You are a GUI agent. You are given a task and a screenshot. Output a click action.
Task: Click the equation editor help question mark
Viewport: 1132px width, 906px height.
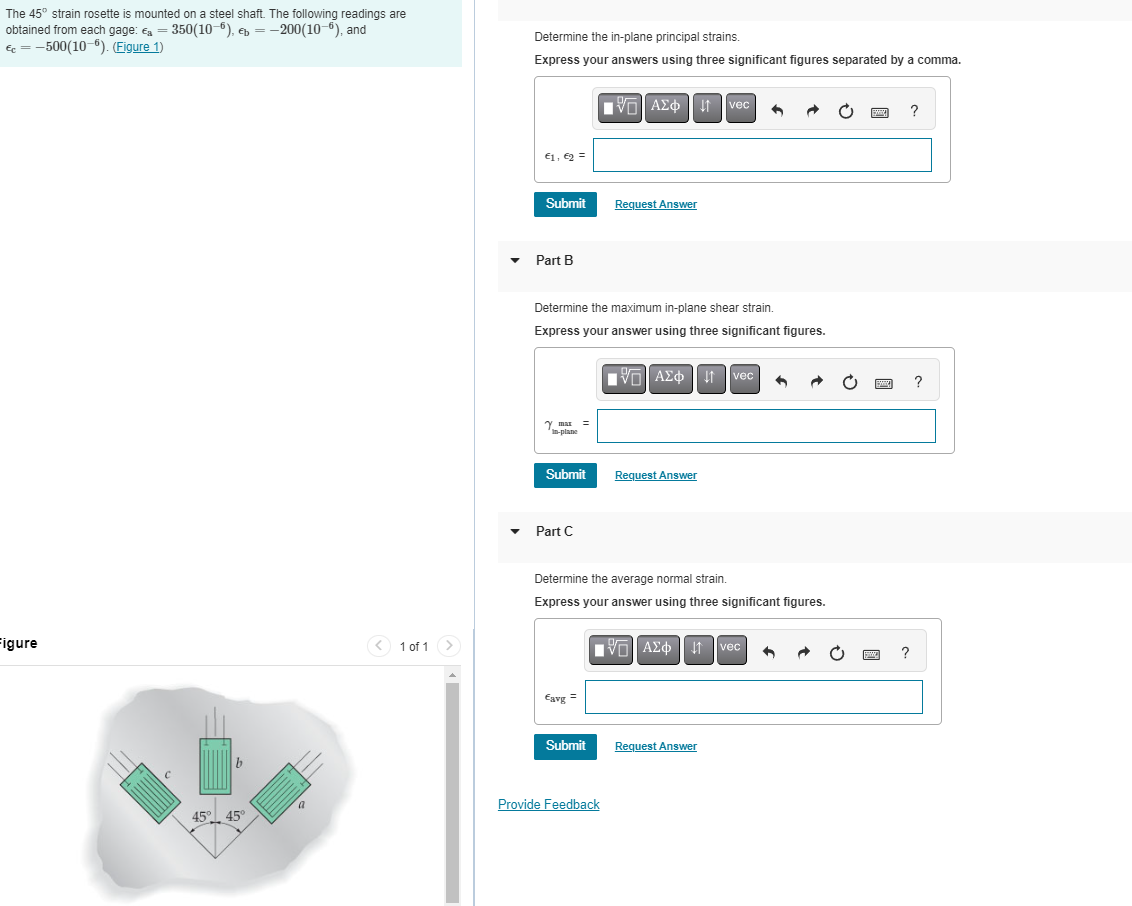(x=914, y=111)
